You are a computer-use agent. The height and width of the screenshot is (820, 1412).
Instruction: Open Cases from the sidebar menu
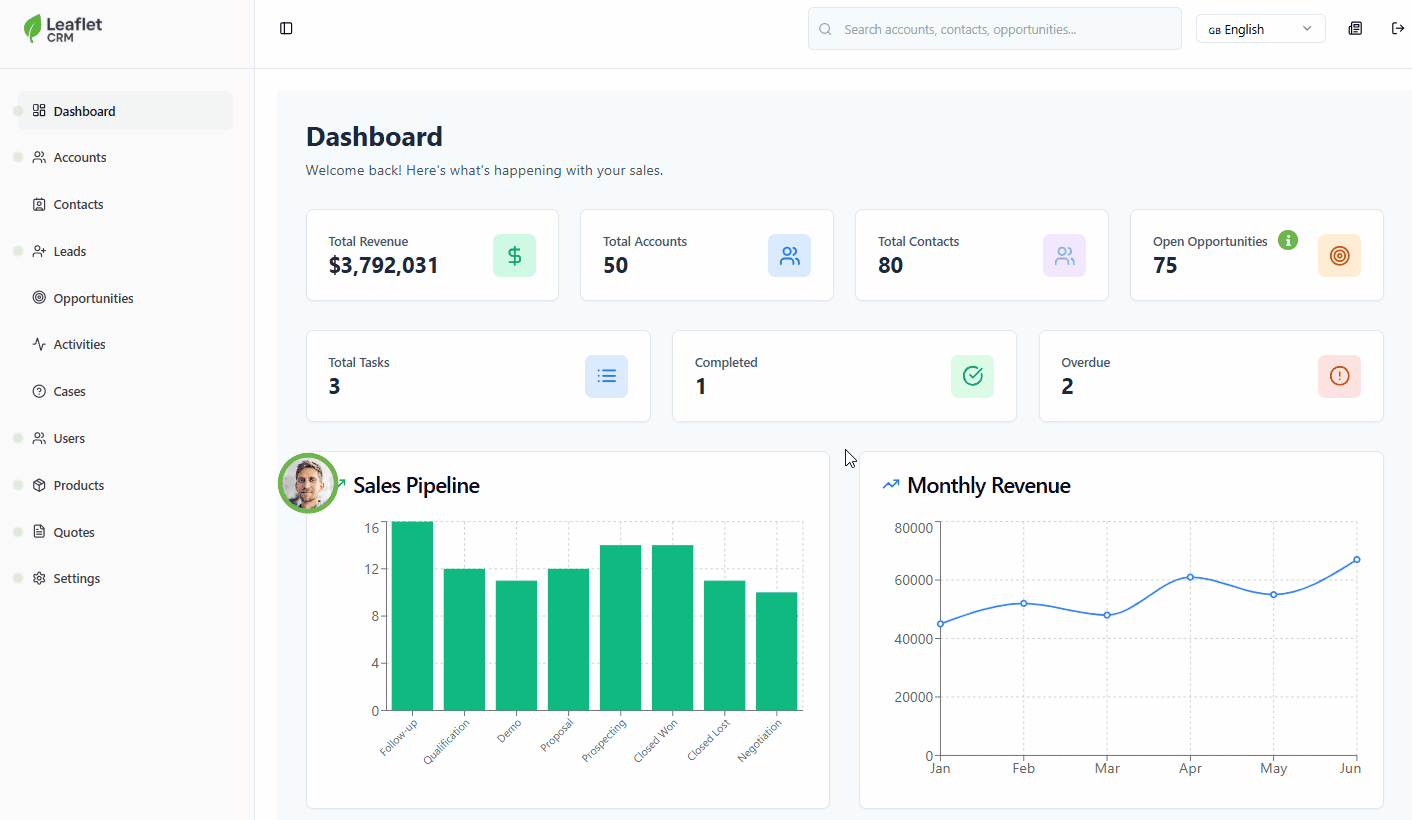tap(125, 391)
